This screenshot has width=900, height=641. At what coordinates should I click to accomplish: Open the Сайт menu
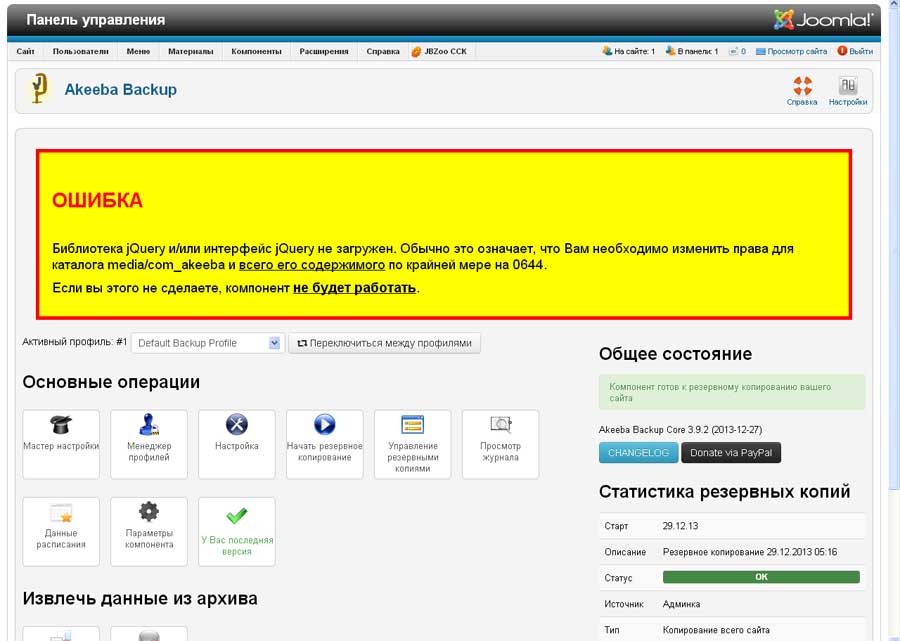(x=25, y=51)
